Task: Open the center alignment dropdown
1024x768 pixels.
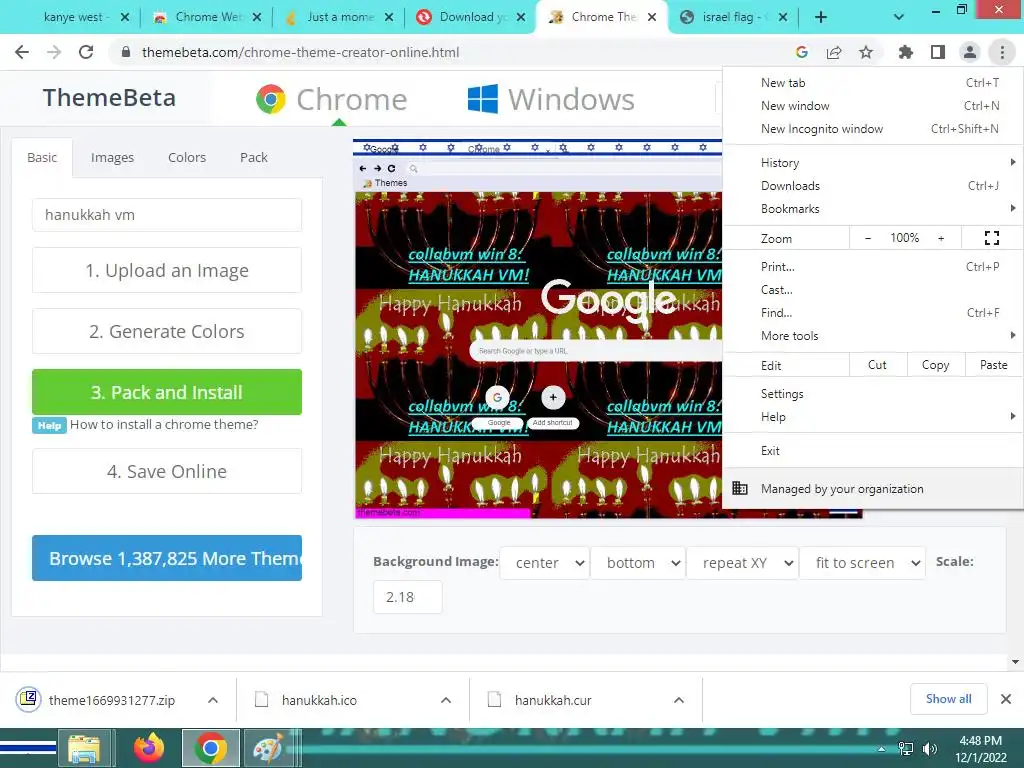Action: [x=545, y=563]
